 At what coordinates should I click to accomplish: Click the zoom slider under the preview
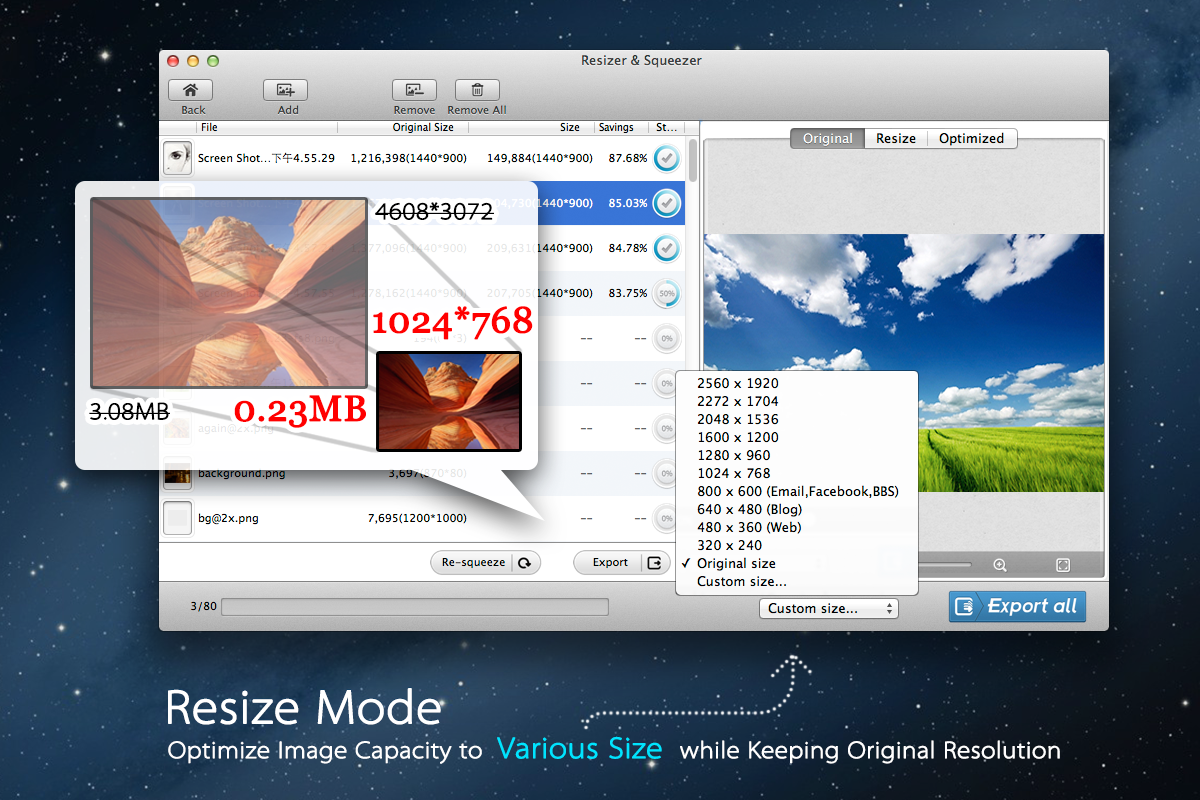pyautogui.click(x=944, y=565)
